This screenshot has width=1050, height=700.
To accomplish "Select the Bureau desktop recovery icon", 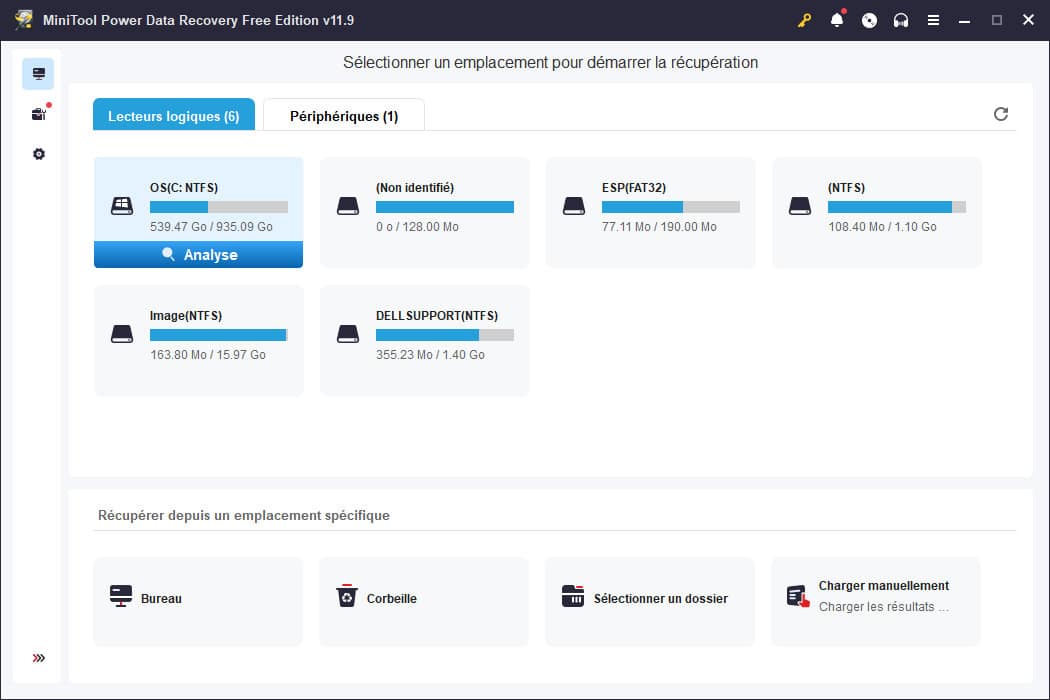I will [x=121, y=595].
